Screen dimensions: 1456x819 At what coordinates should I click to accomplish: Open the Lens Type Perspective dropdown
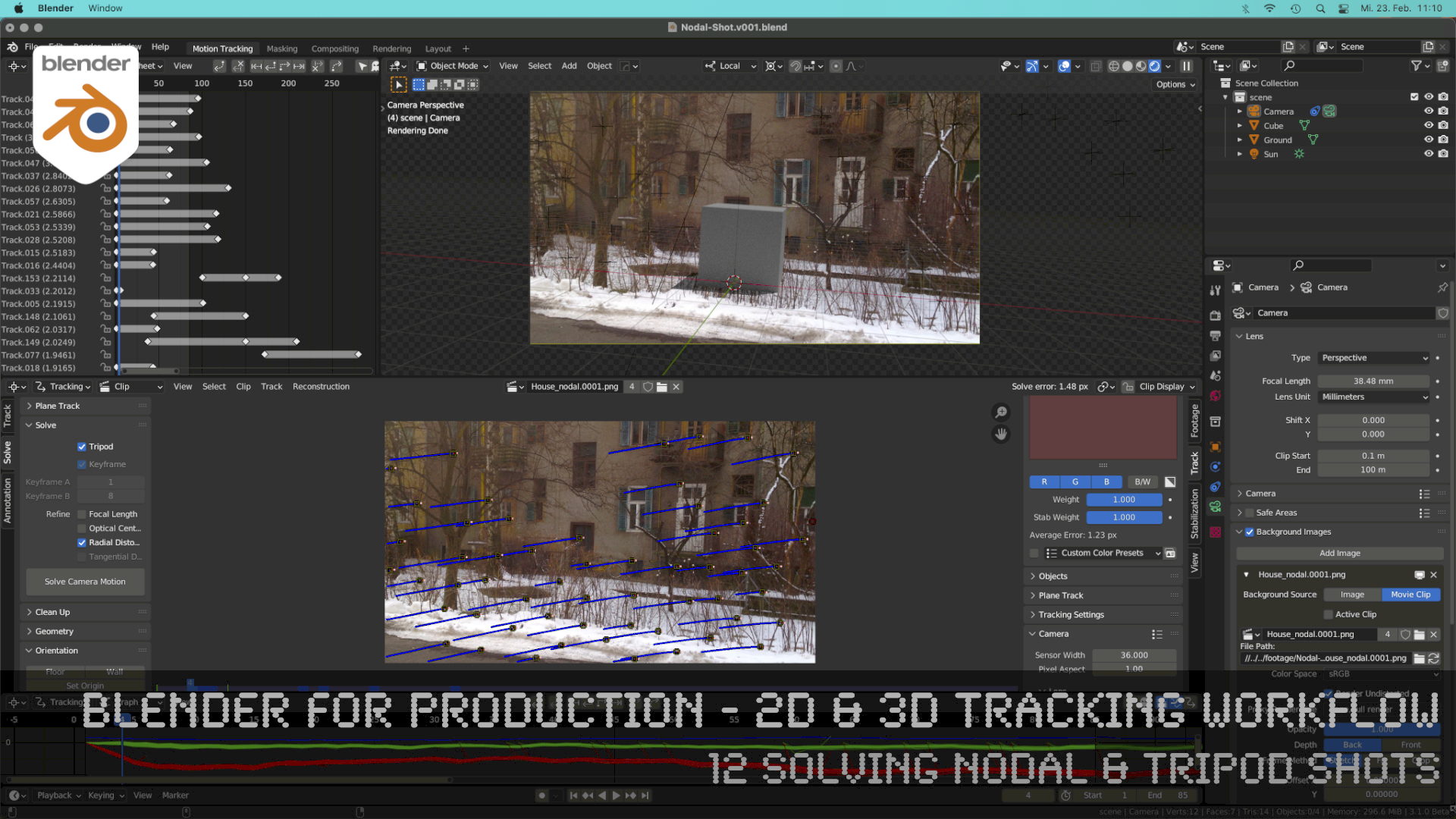[x=1373, y=357]
